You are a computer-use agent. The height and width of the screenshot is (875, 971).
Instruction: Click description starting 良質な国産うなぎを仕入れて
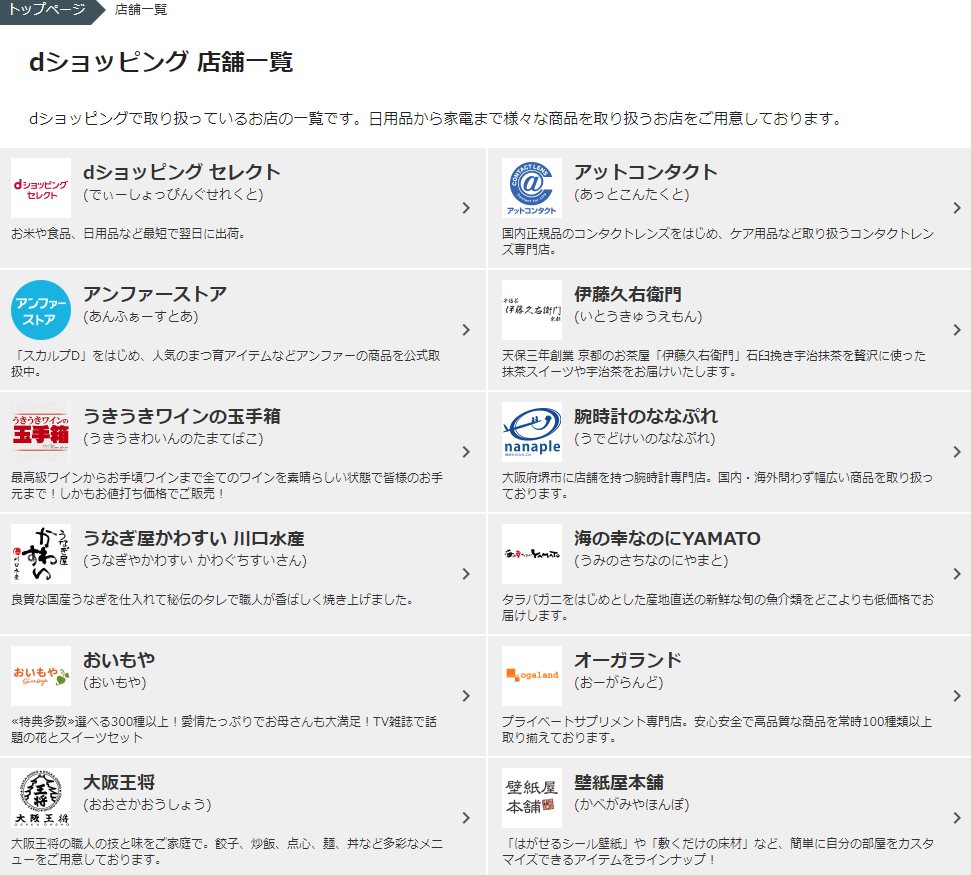pyautogui.click(x=212, y=599)
